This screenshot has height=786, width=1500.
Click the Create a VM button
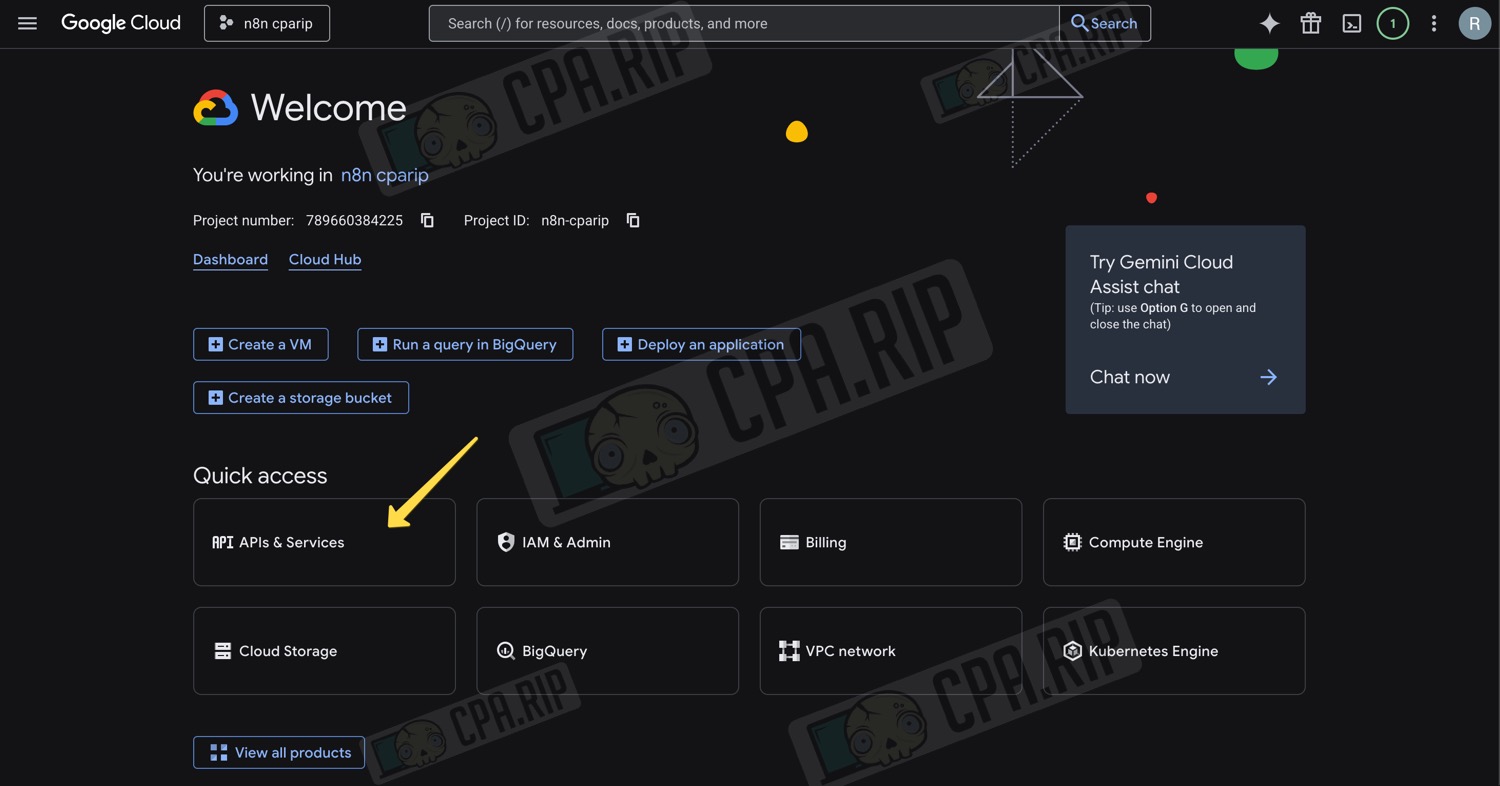click(x=260, y=344)
